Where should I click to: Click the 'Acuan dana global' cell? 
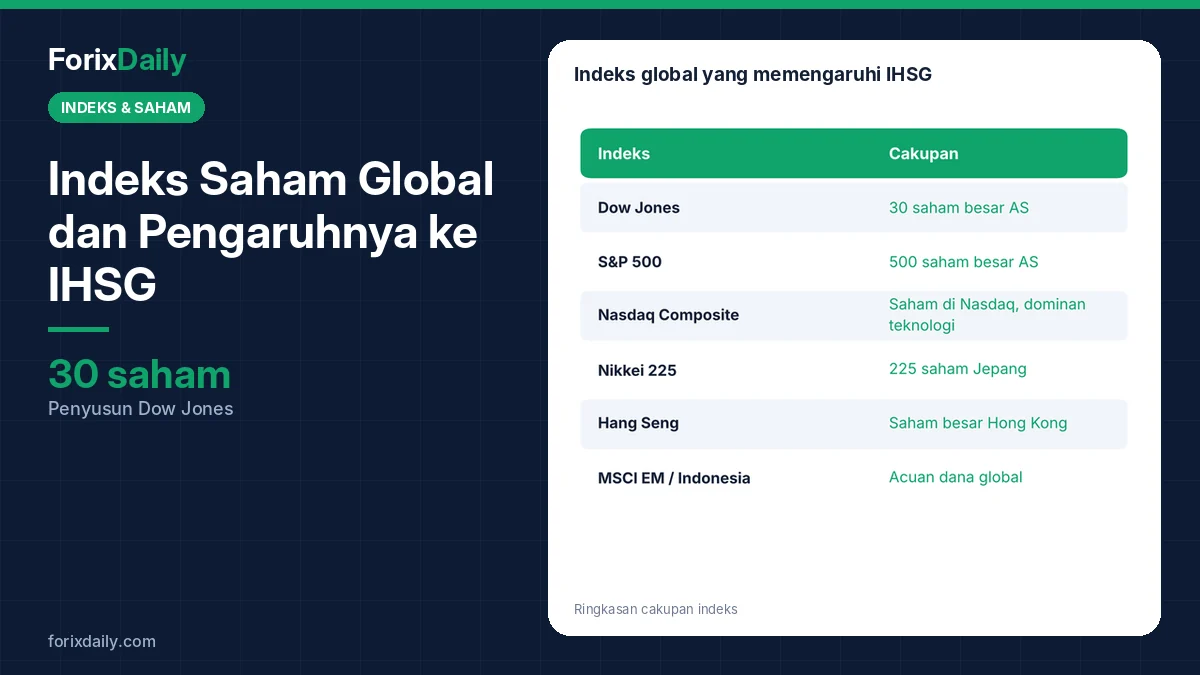click(956, 477)
